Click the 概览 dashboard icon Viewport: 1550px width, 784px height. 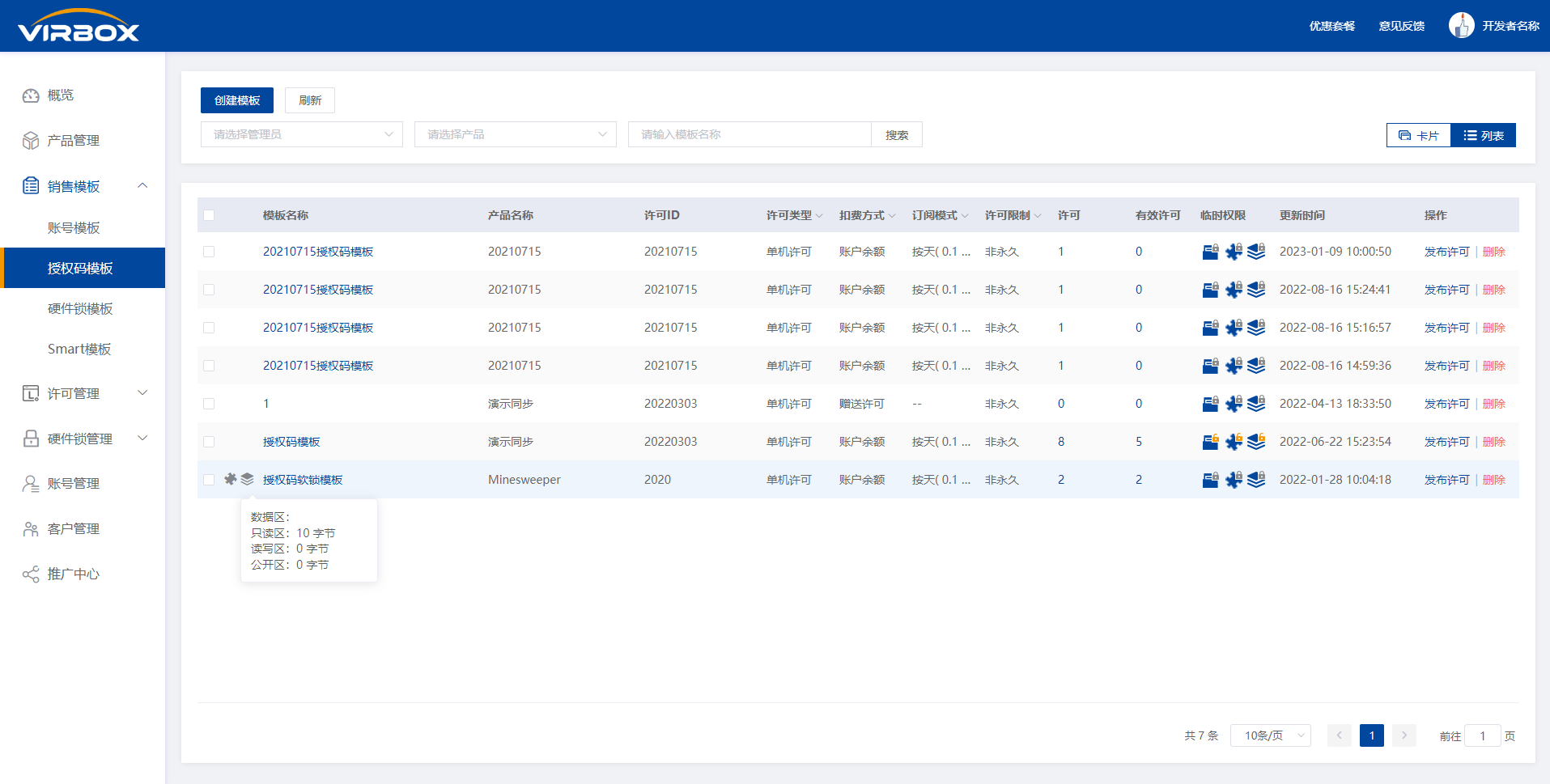tap(31, 95)
